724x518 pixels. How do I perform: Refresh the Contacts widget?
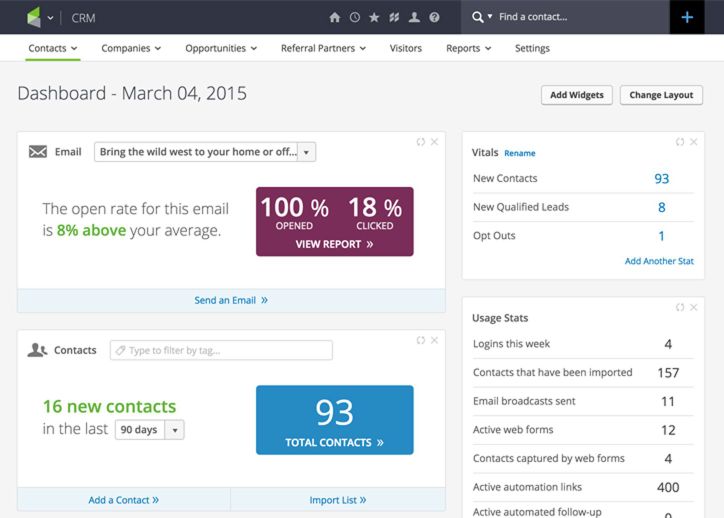tap(420, 340)
